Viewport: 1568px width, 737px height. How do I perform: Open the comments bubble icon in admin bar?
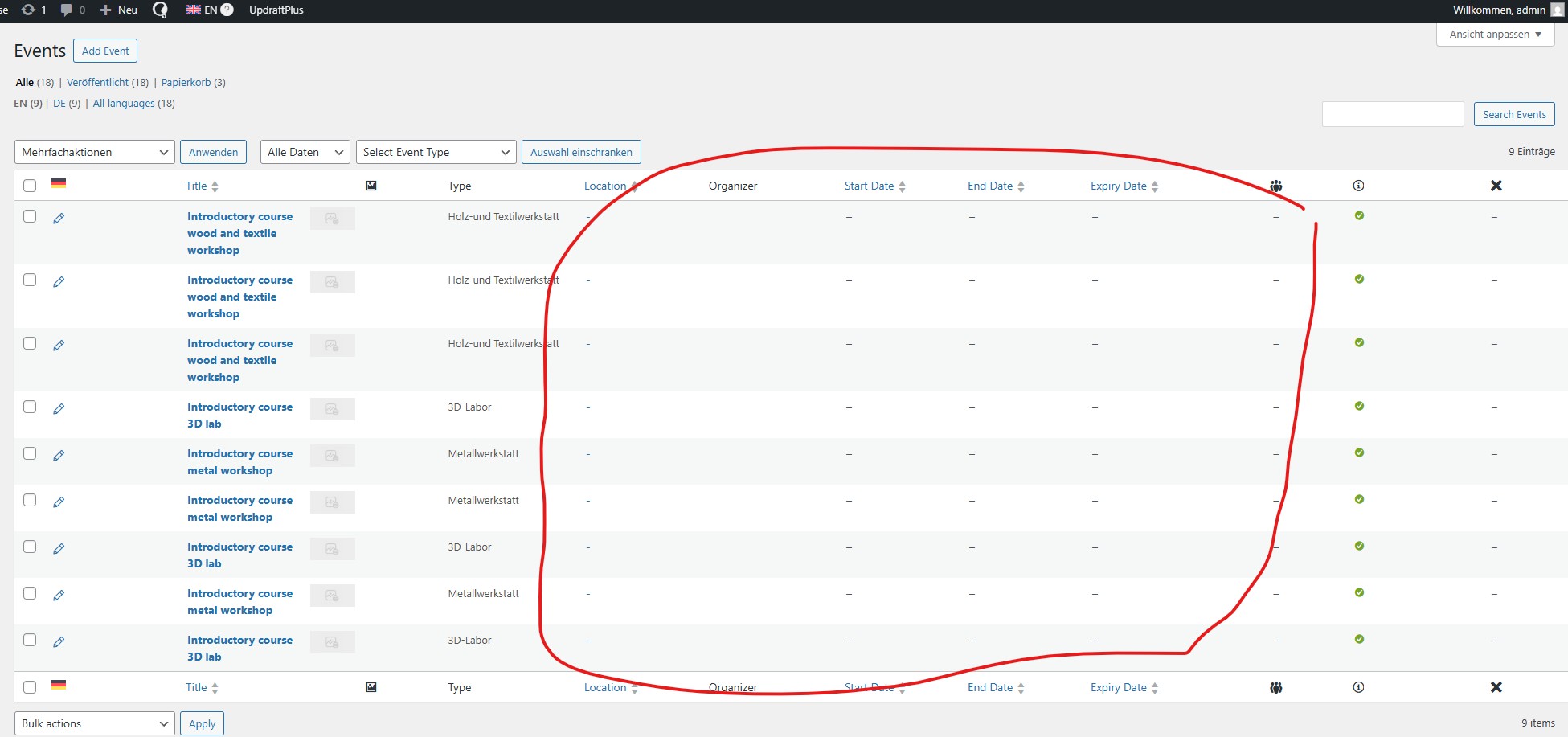tap(67, 10)
